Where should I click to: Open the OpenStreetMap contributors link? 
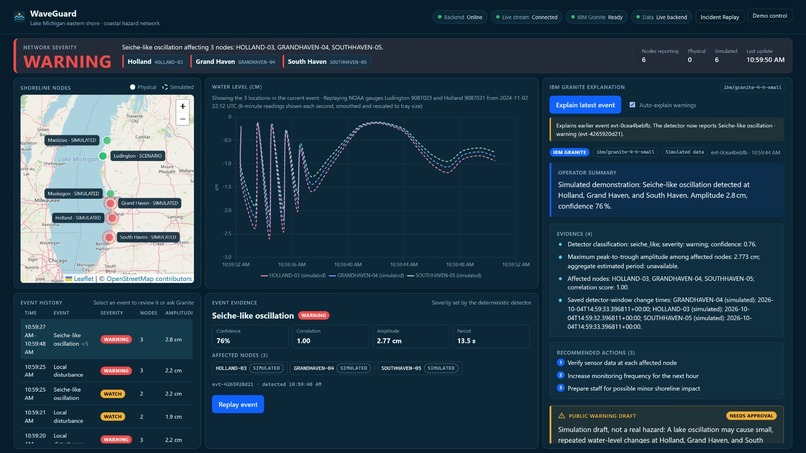tap(149, 279)
